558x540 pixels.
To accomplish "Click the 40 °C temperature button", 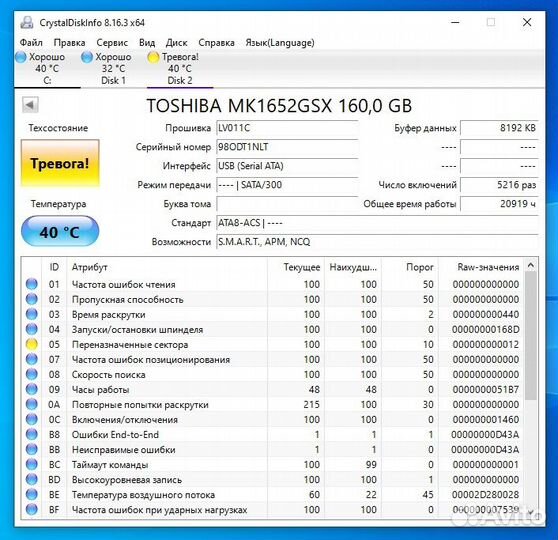I will (x=60, y=232).
